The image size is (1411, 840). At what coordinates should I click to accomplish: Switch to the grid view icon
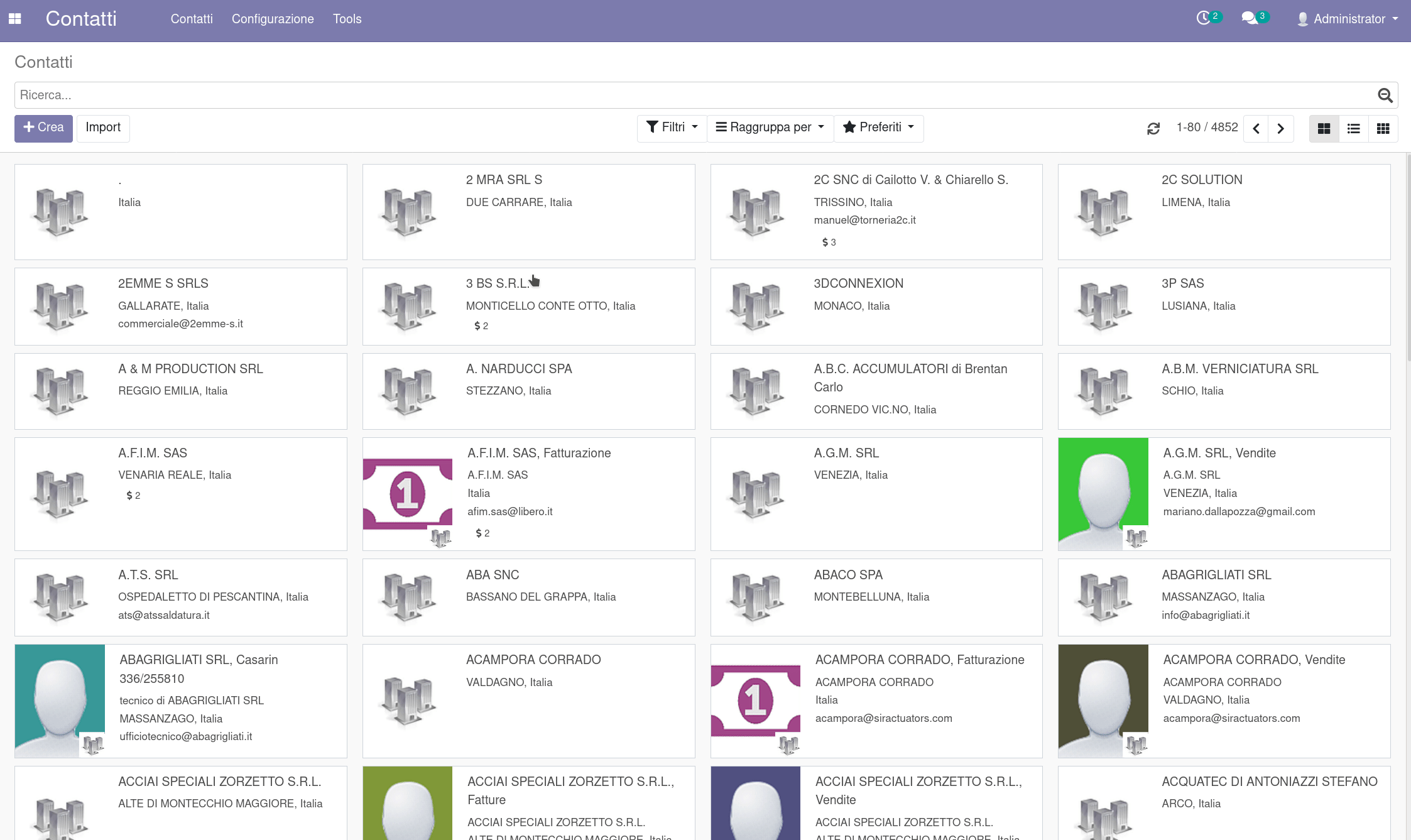[x=1383, y=128]
